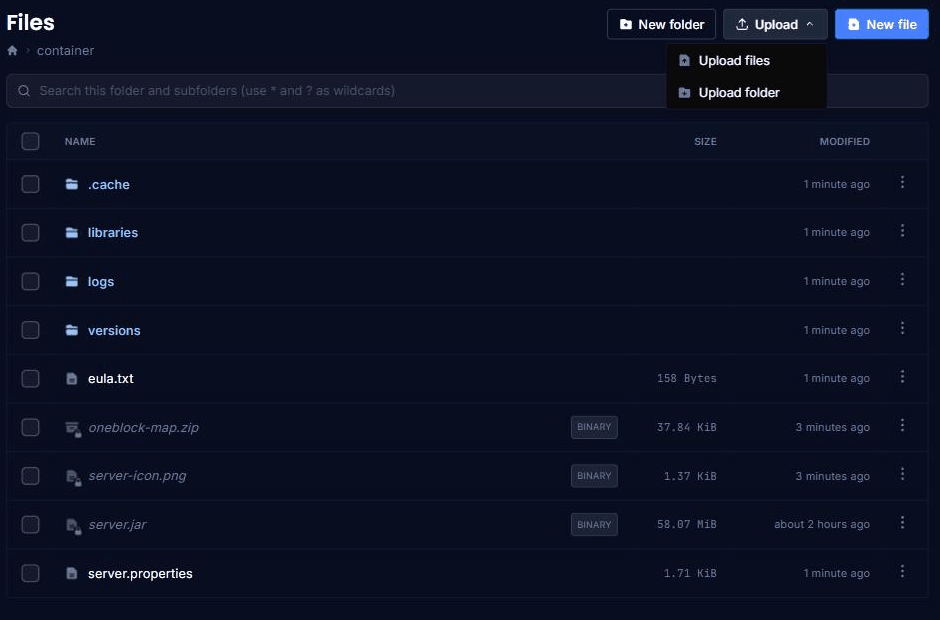Viewport: 940px width, 620px height.
Task: Check the server.properties checkbox
Action: [x=31, y=573]
